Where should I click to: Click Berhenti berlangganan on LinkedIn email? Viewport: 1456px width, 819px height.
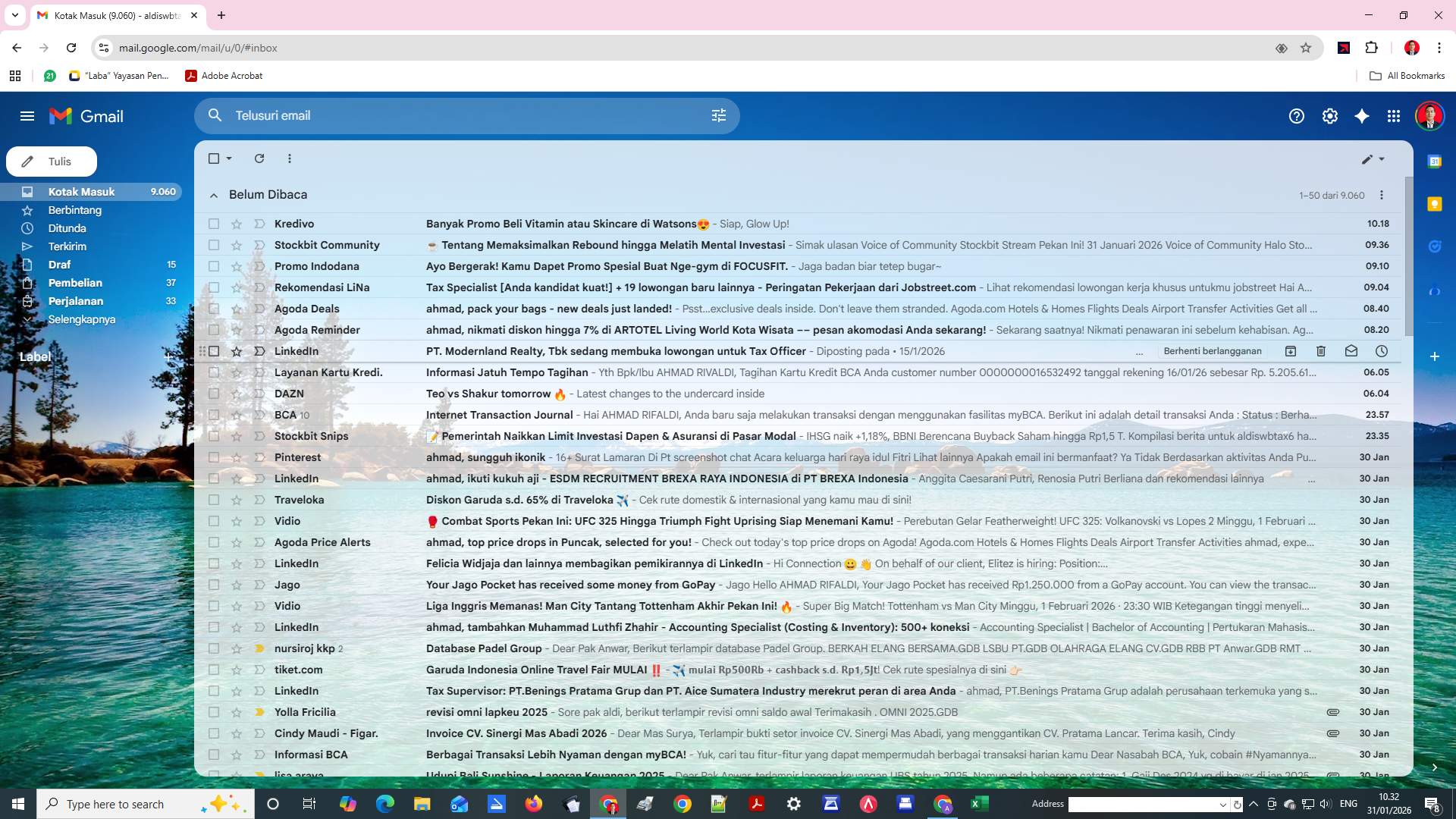click(1214, 351)
